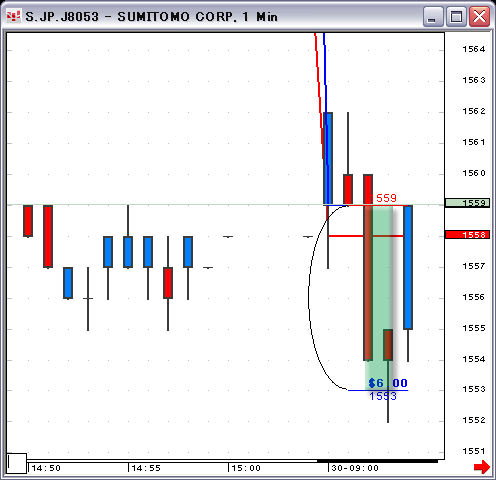Minimize the Sumitomo Corp chart window
Image resolution: width=496 pixels, height=480 pixels.
pyautogui.click(x=433, y=16)
